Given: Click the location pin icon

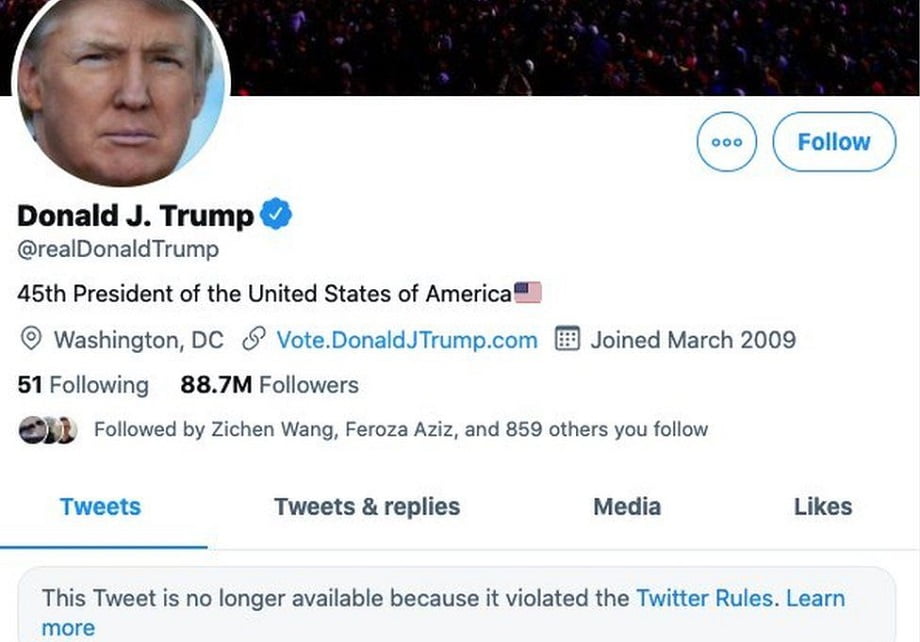Looking at the screenshot, I should tap(32, 340).
